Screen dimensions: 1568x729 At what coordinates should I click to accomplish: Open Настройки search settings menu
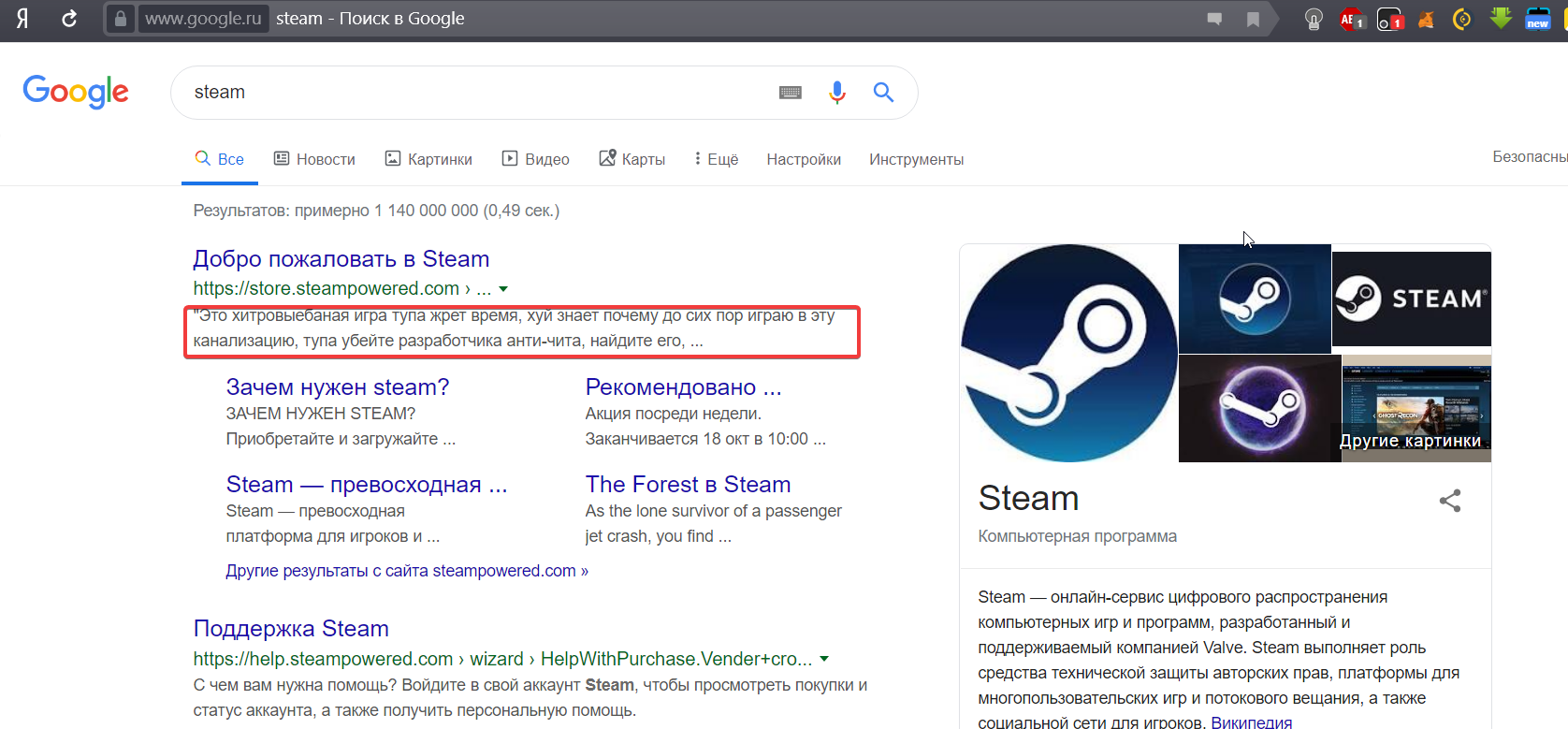click(804, 159)
